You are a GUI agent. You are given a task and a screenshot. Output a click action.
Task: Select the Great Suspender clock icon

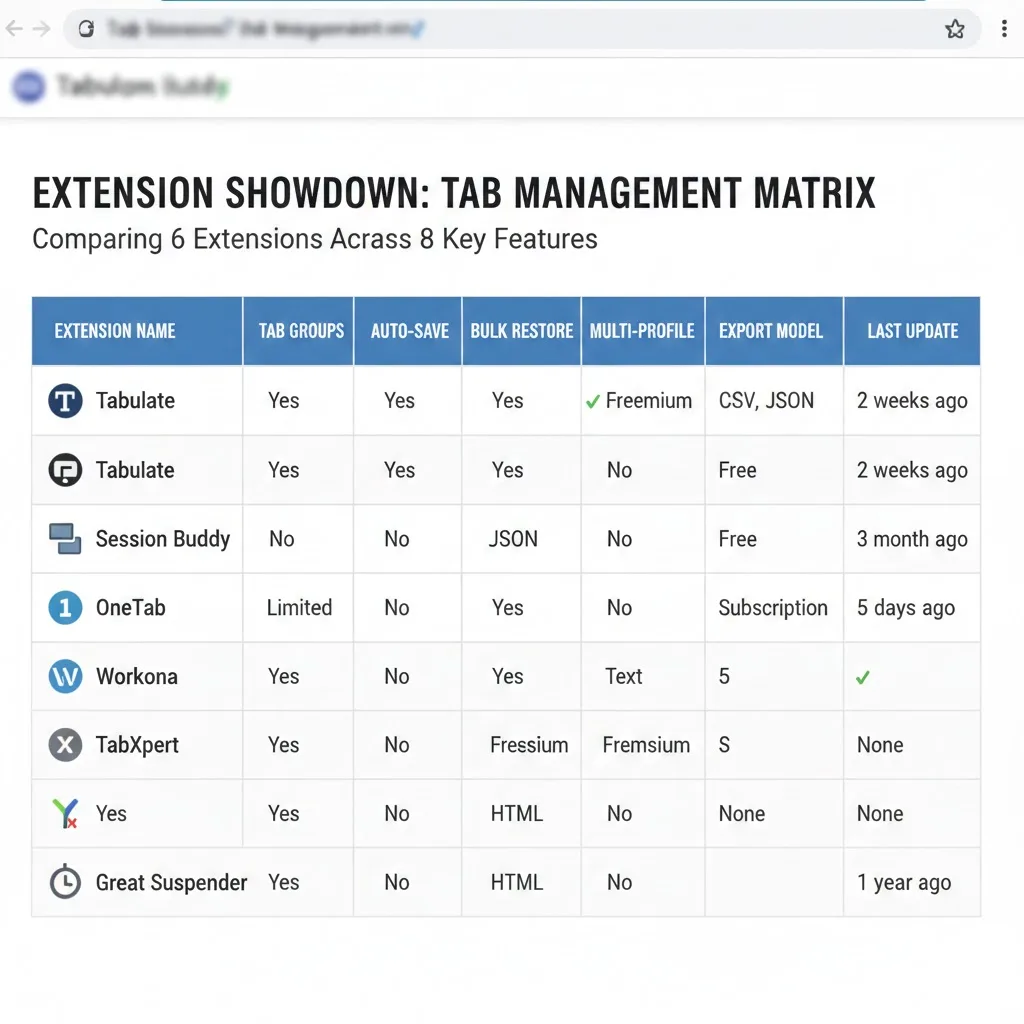tap(65, 882)
